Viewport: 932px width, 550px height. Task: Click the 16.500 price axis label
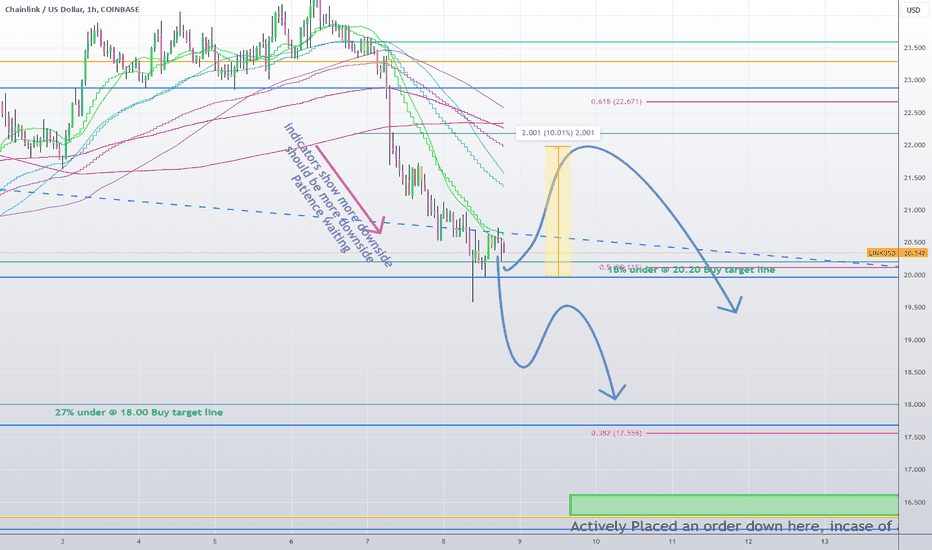pyautogui.click(x=914, y=502)
